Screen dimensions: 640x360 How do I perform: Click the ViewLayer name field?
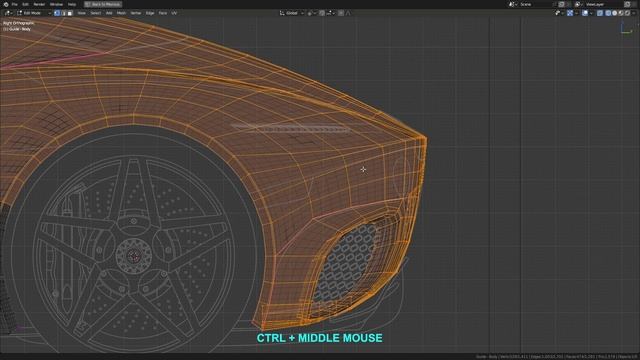tap(603, 4)
